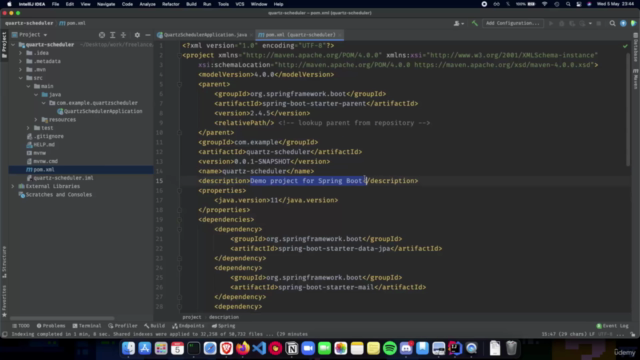
Task: Expand the test folder
Action: pyautogui.click(x=29, y=128)
